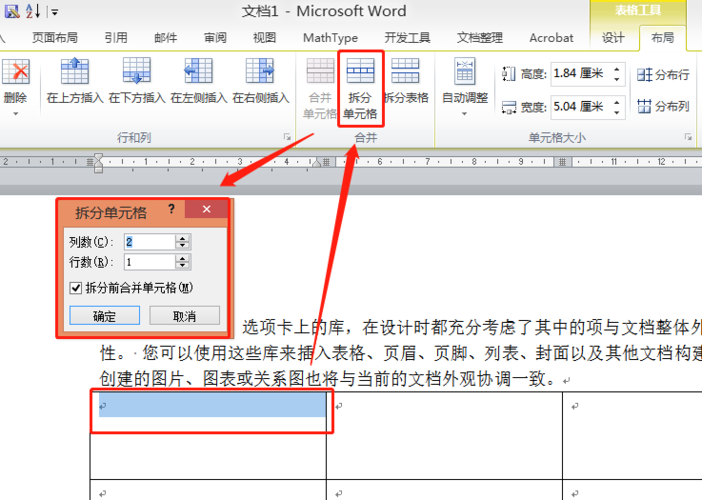Increase width with up spinner arrow
702x500 pixels.
617,102
